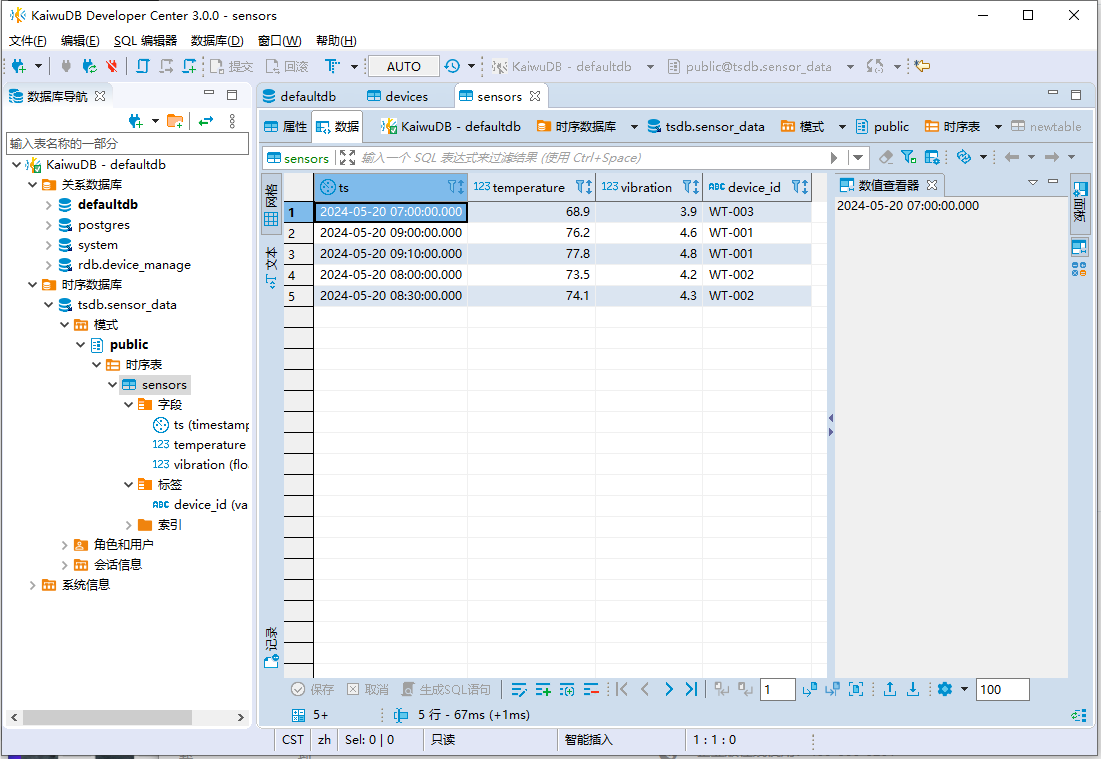The width and height of the screenshot is (1101, 759).
Task: Click the delete row icon
Action: tap(591, 689)
